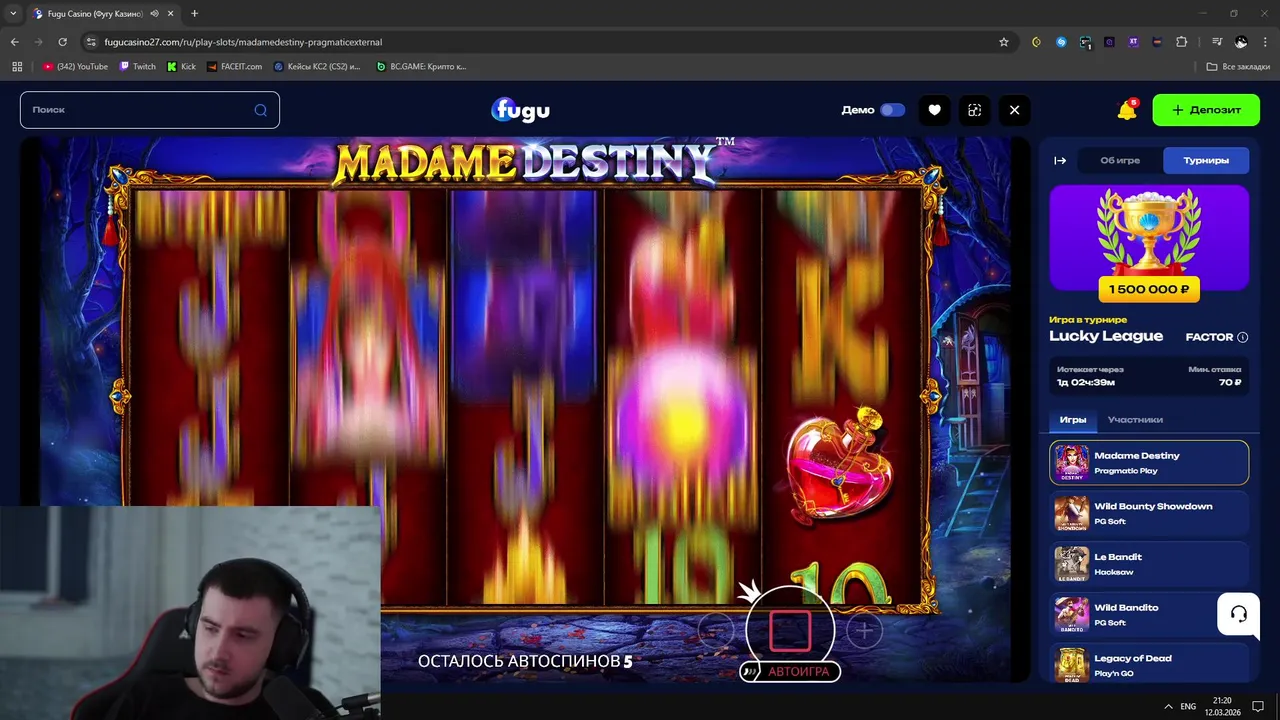Click the browser address bar URL

click(x=243, y=42)
